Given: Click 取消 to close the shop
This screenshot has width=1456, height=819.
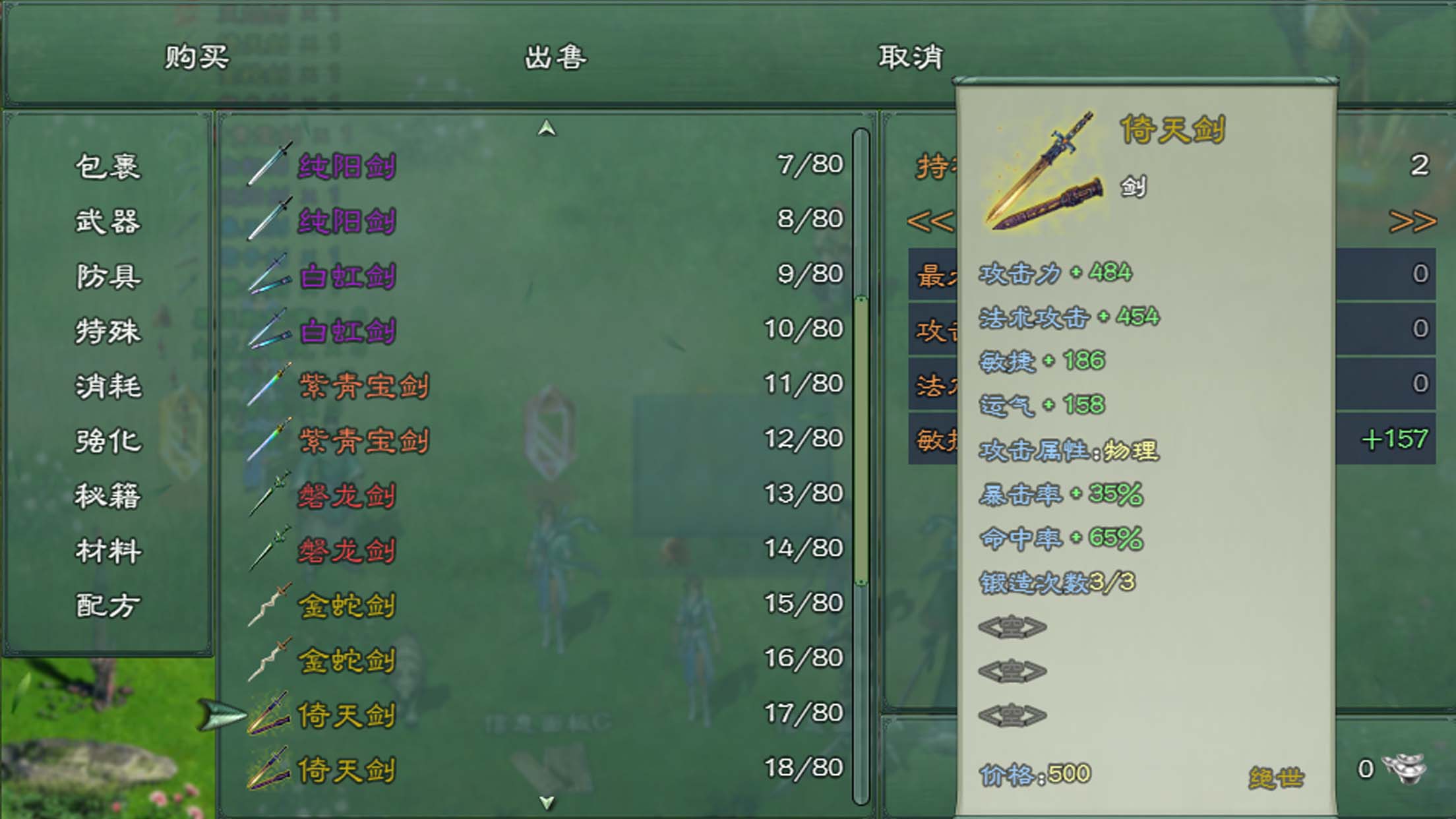Looking at the screenshot, I should tap(911, 57).
